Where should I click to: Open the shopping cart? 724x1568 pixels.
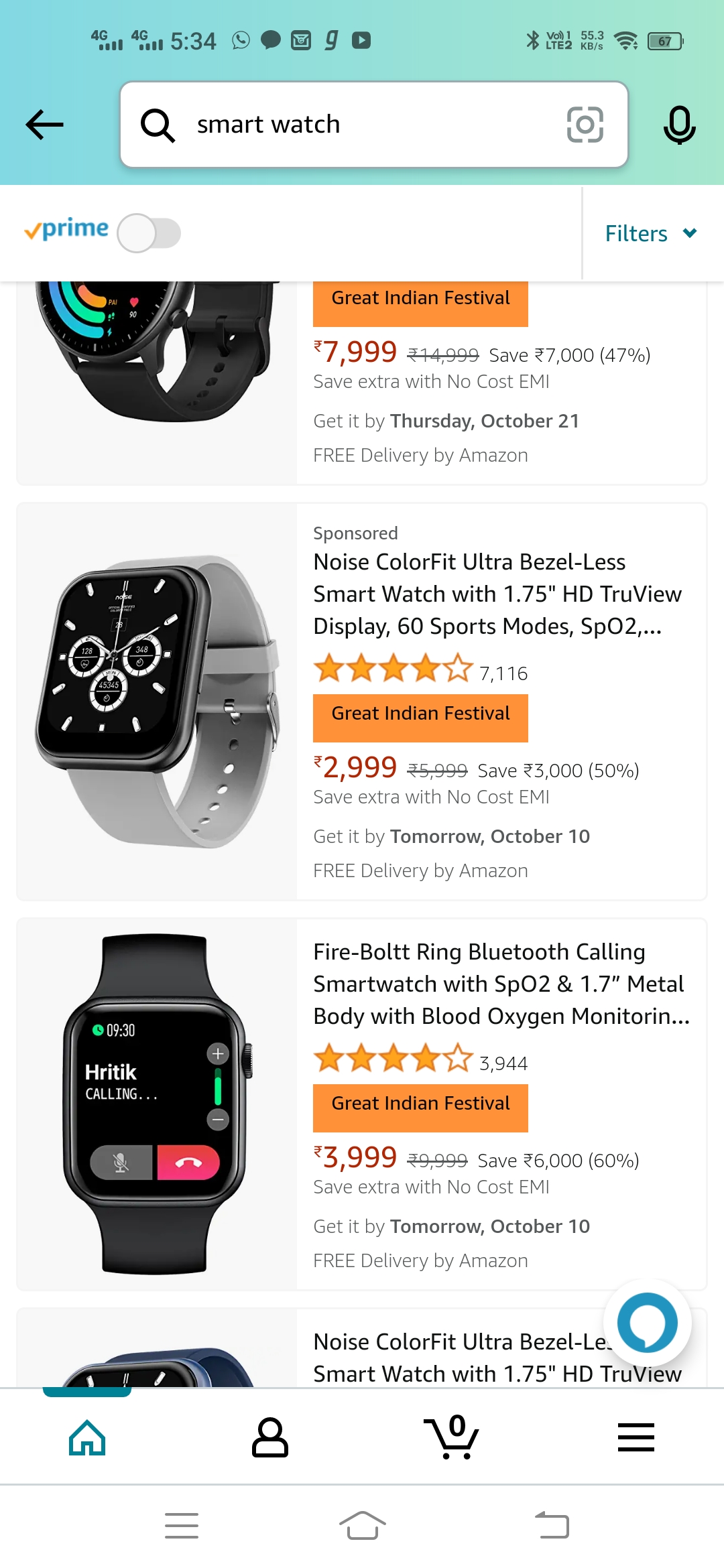point(452,1437)
